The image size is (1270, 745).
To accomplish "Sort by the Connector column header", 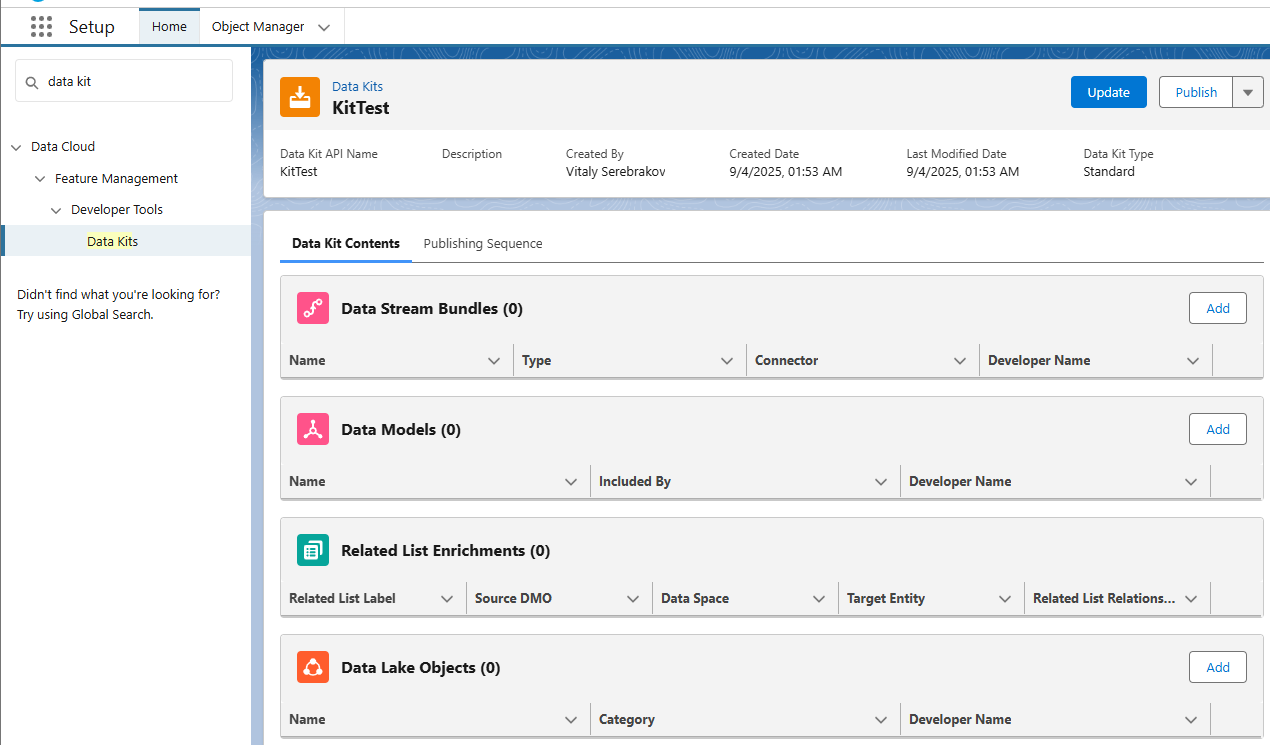I will pos(787,360).
